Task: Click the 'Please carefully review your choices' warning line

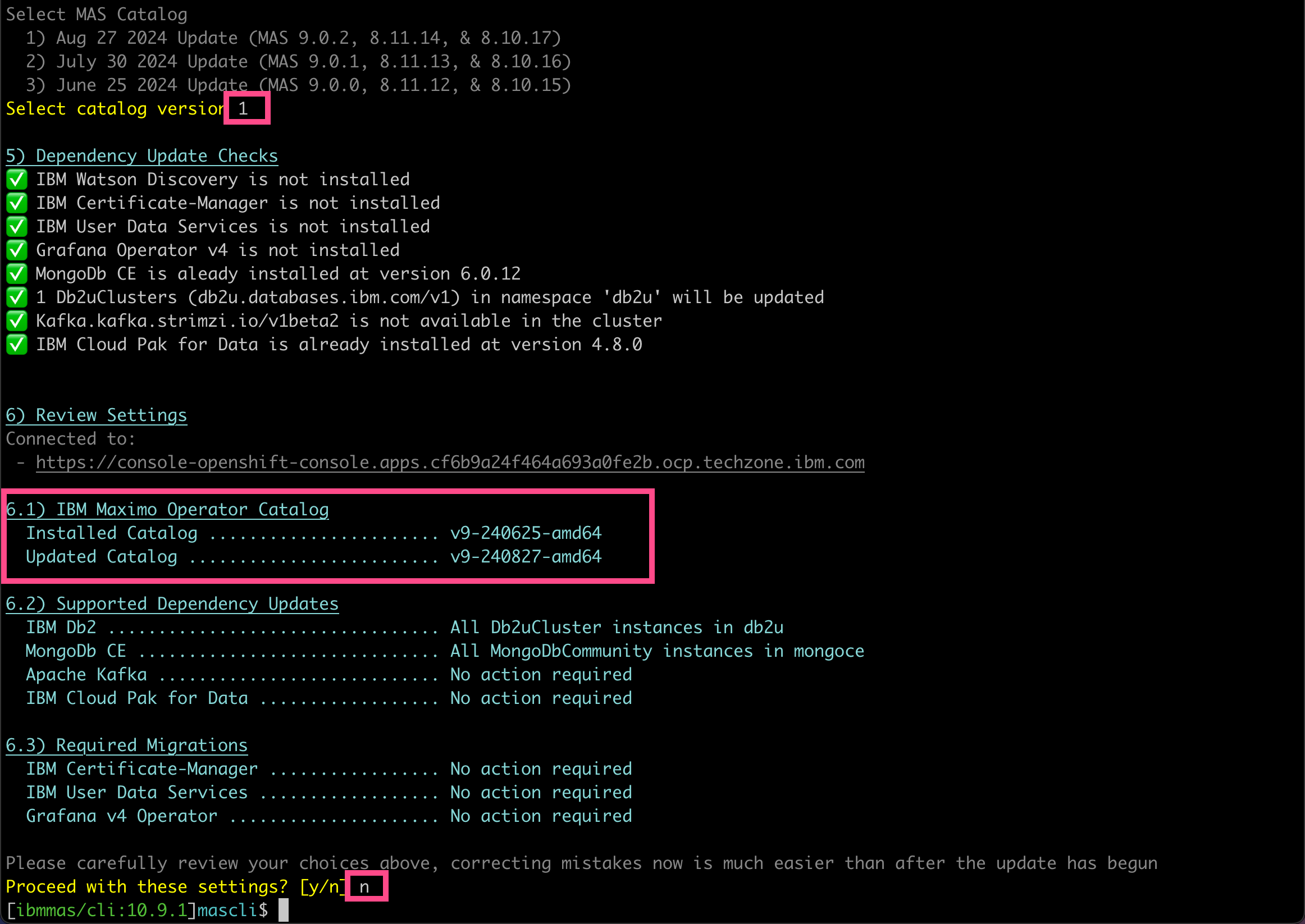Action: click(582, 864)
